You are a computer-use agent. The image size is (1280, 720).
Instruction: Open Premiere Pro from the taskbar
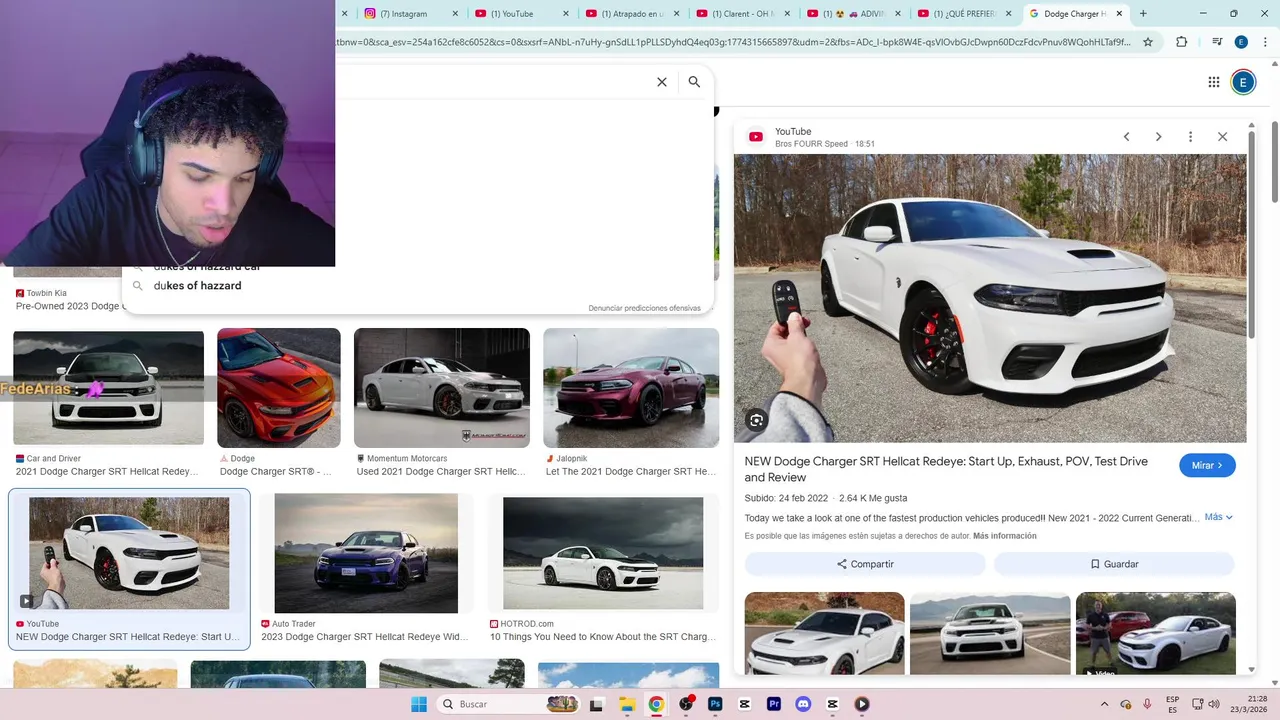774,704
